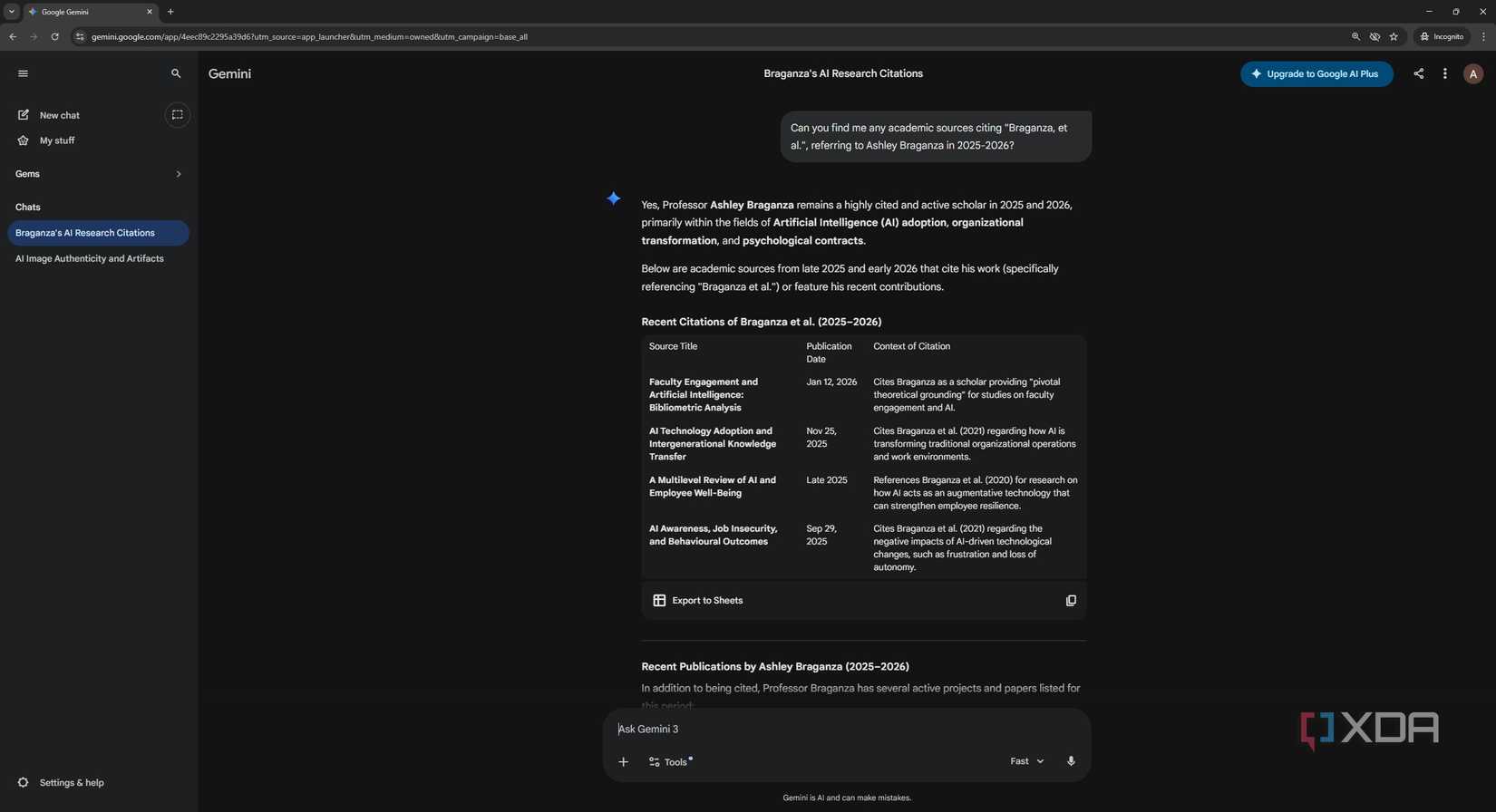Open the Fast model dropdown
Image resolution: width=1496 pixels, height=812 pixels.
click(1026, 761)
